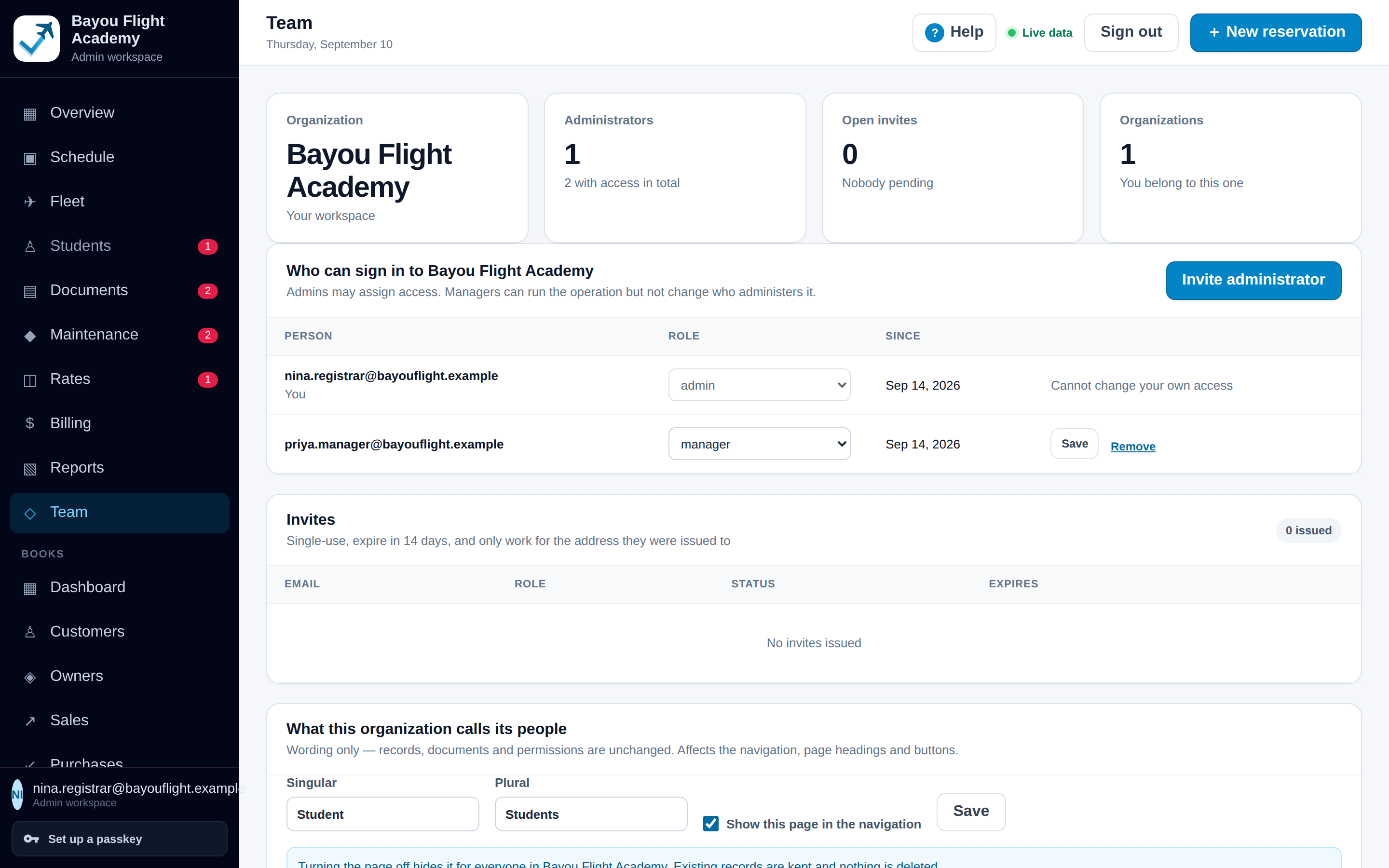
Task: Click the Plural name field containing Students
Action: (x=591, y=814)
